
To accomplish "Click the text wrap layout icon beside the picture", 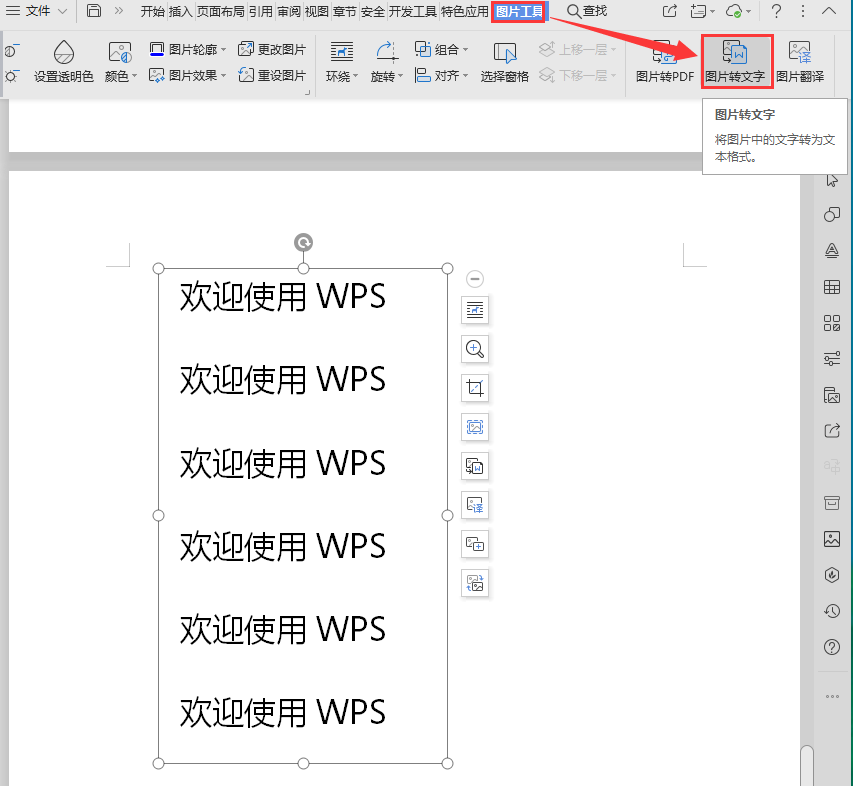I will 475,310.
